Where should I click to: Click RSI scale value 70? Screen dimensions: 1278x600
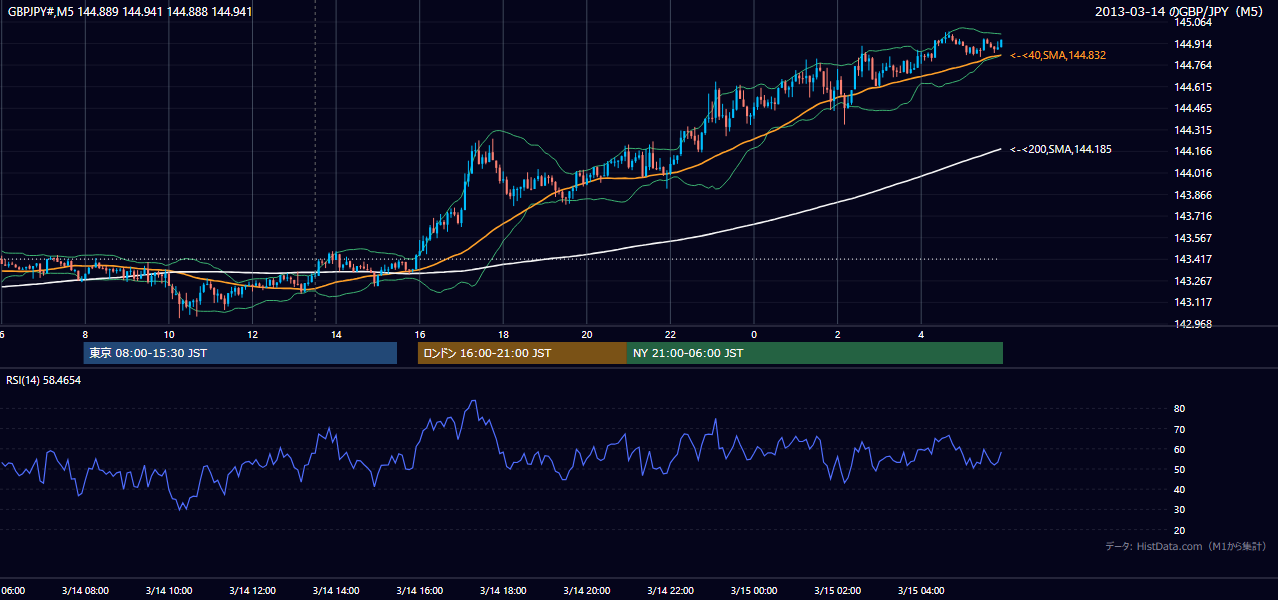point(1180,429)
